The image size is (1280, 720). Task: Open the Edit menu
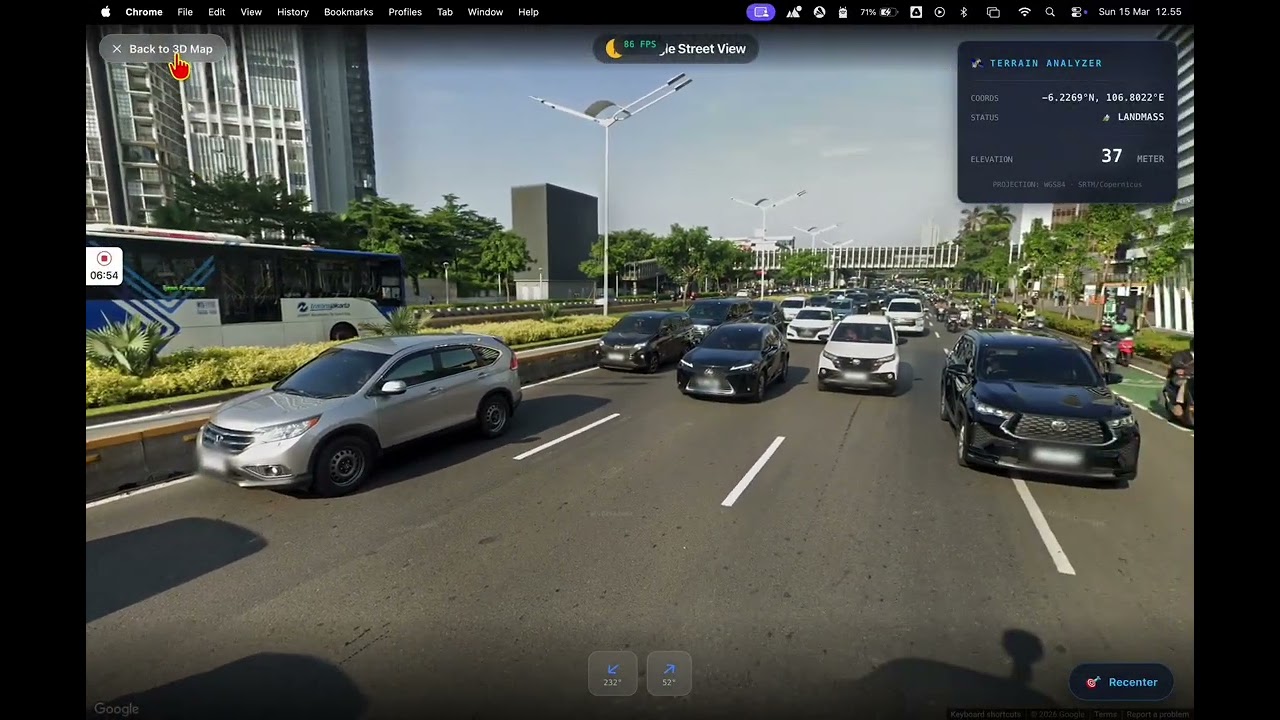pyautogui.click(x=217, y=12)
